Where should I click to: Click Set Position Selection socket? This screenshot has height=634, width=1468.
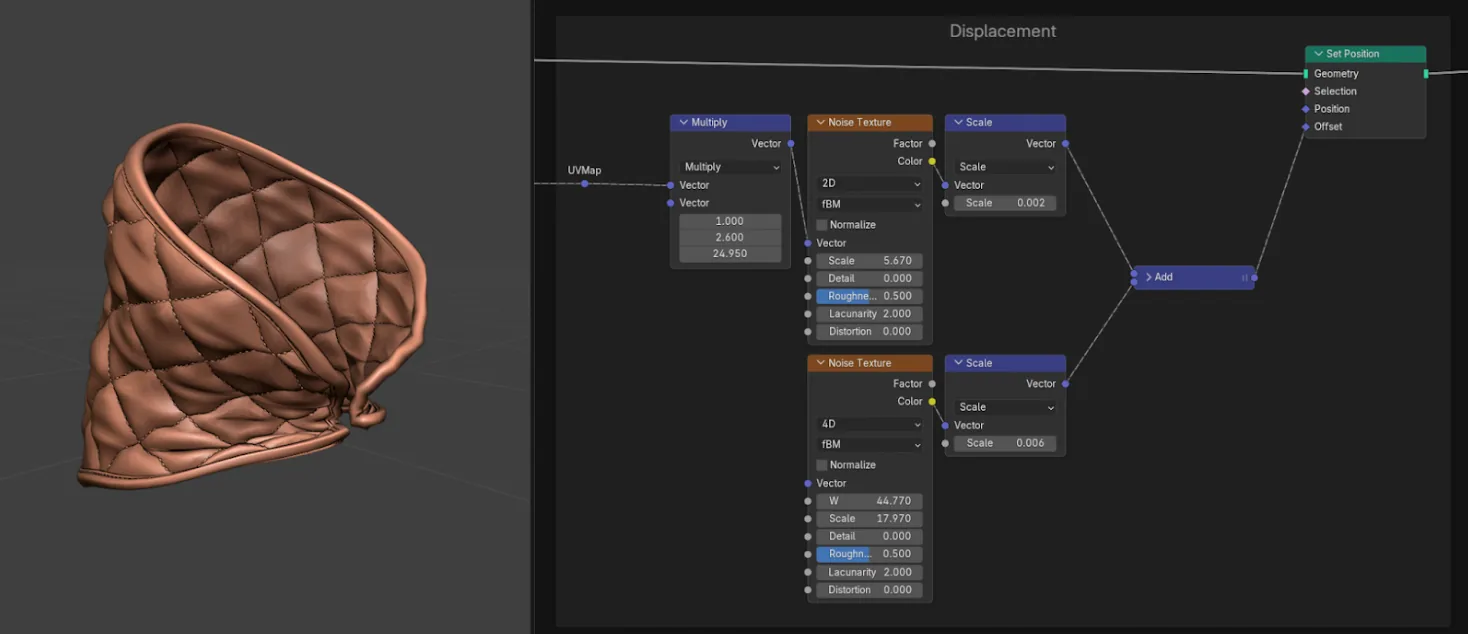1306,91
